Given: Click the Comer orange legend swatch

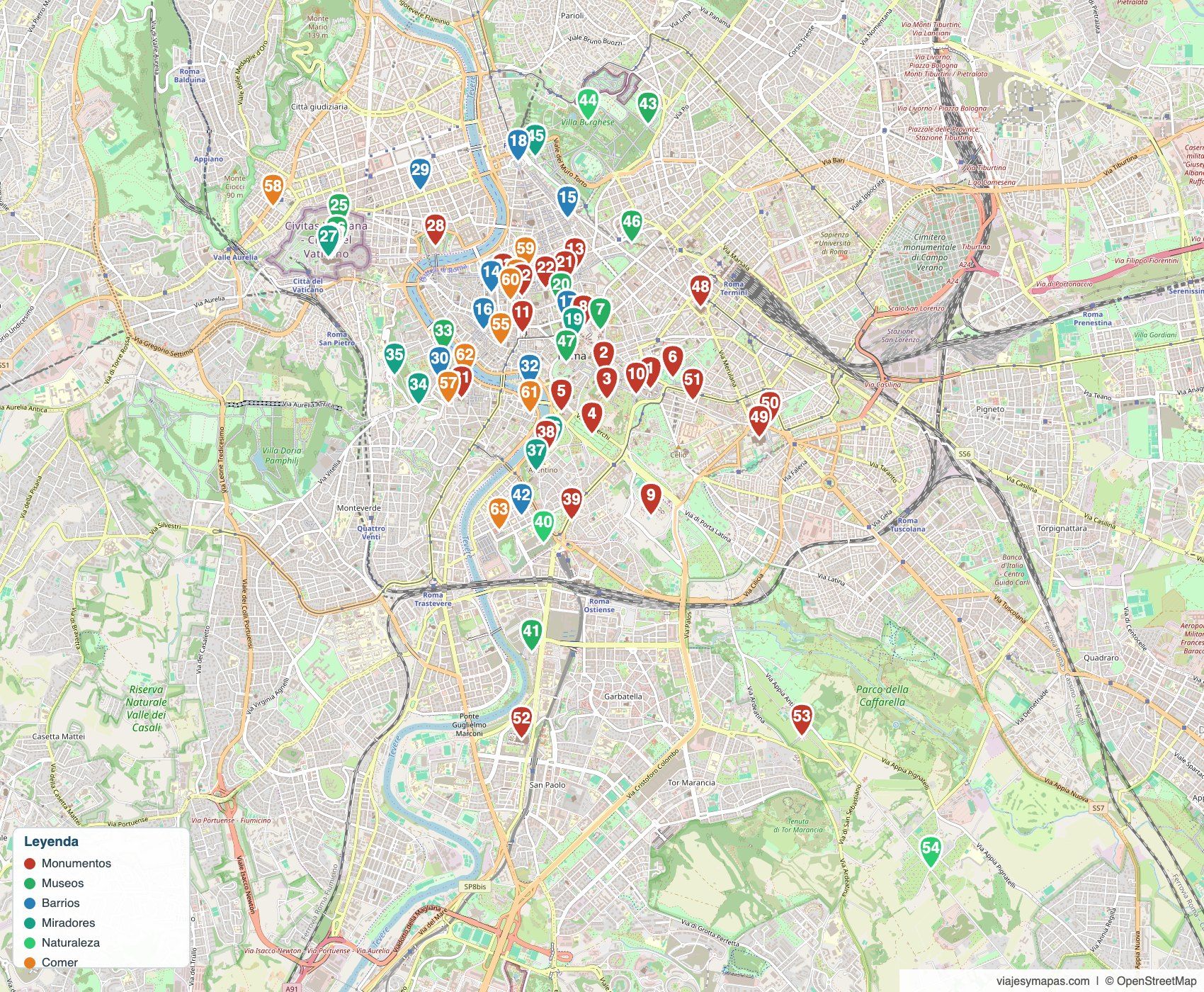Looking at the screenshot, I should [30, 963].
